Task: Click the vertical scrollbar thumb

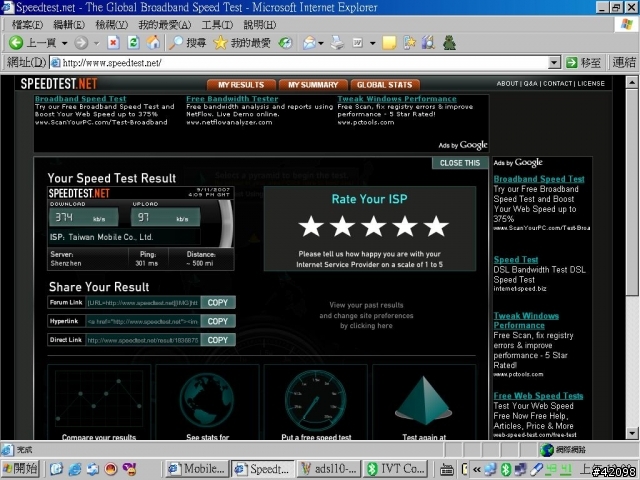Action: pos(632,193)
